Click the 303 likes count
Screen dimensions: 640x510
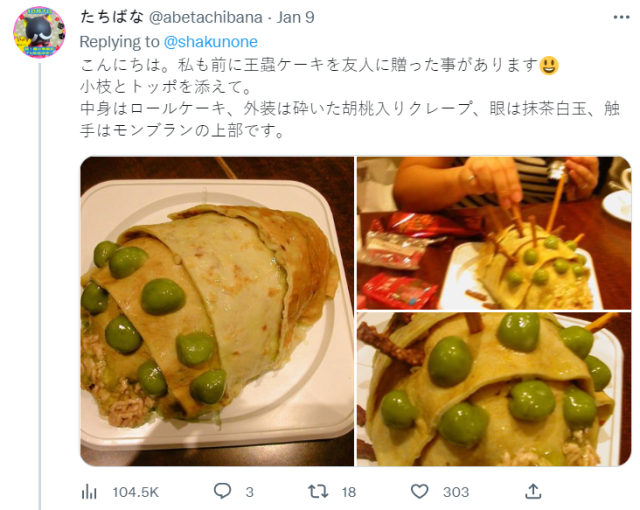click(456, 492)
